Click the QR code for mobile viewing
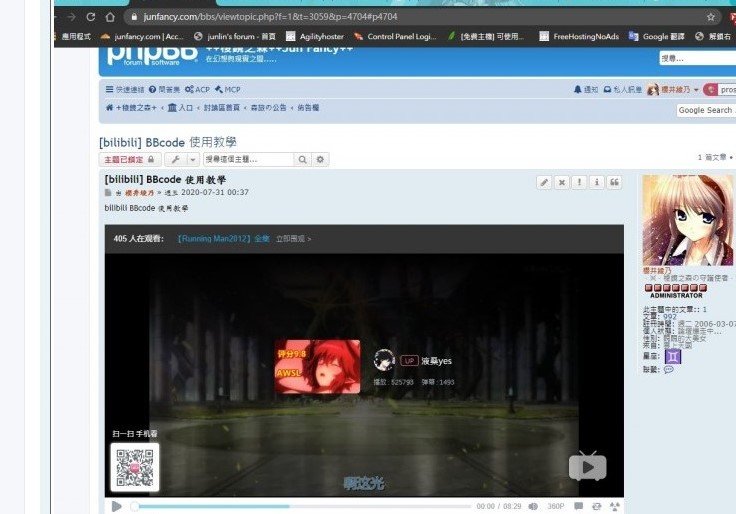This screenshot has height=514, width=736. (x=135, y=468)
